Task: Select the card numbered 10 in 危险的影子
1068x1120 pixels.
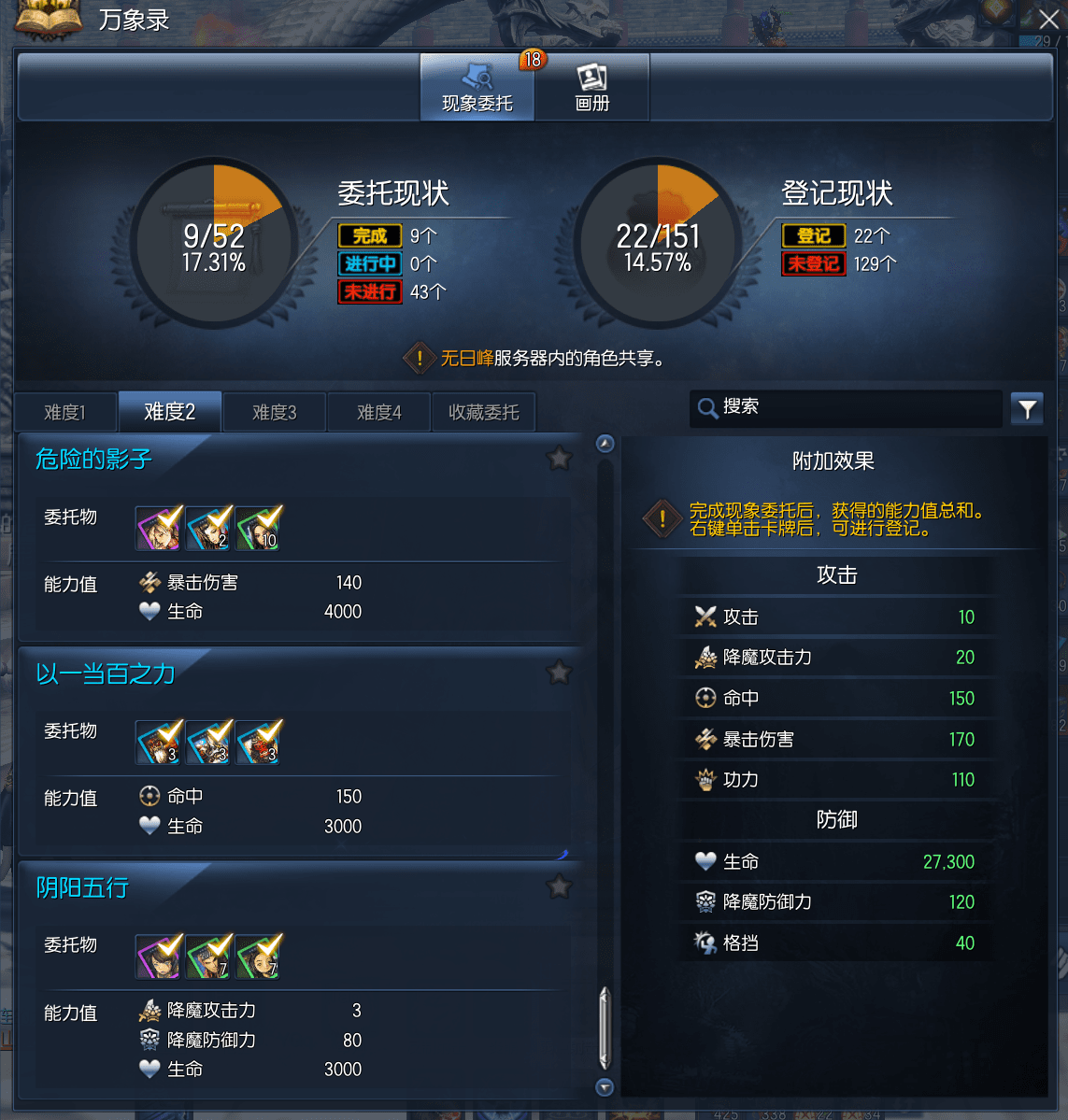Action: click(x=259, y=529)
